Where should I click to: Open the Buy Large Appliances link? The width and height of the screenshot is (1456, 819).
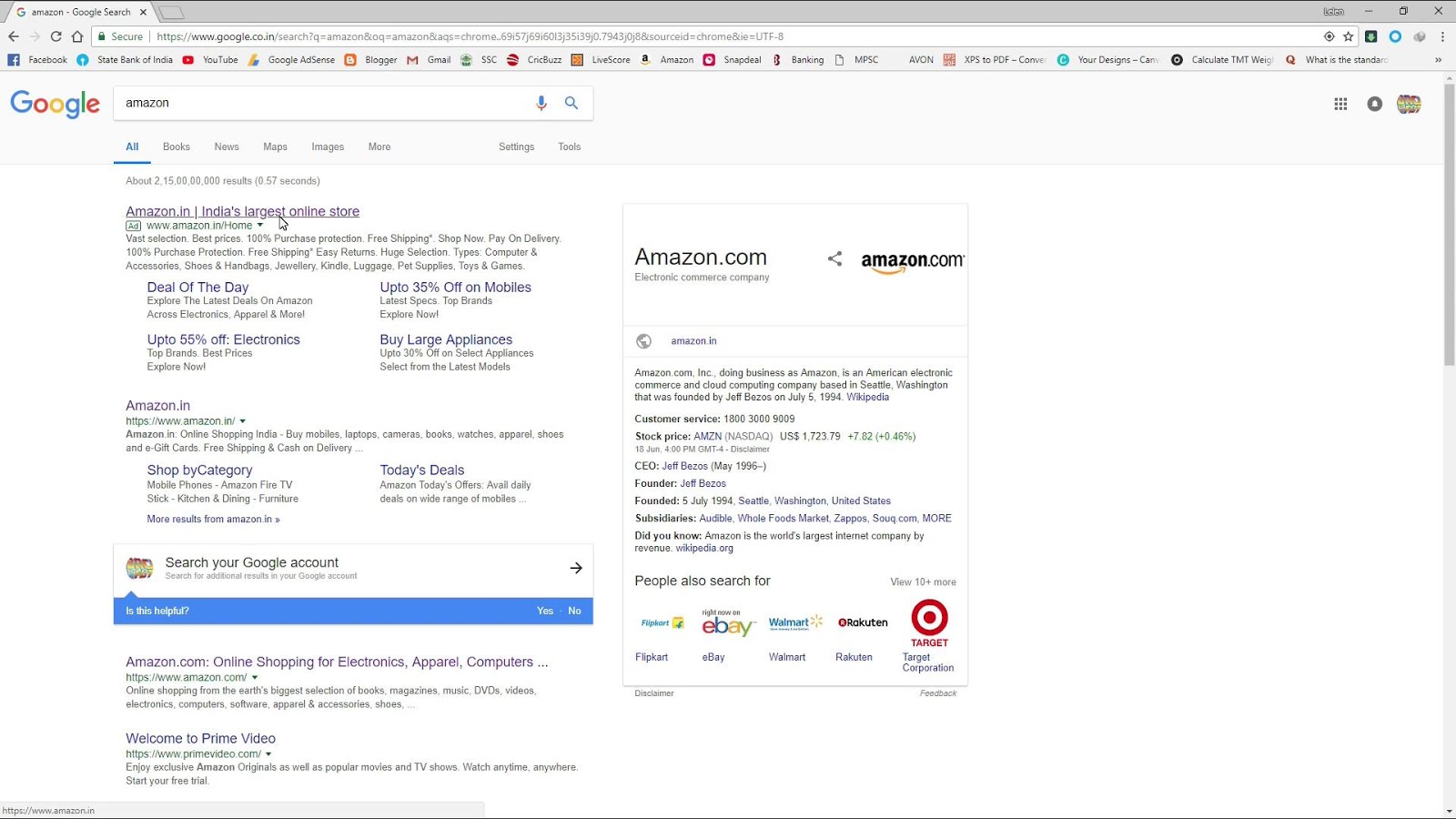click(446, 339)
